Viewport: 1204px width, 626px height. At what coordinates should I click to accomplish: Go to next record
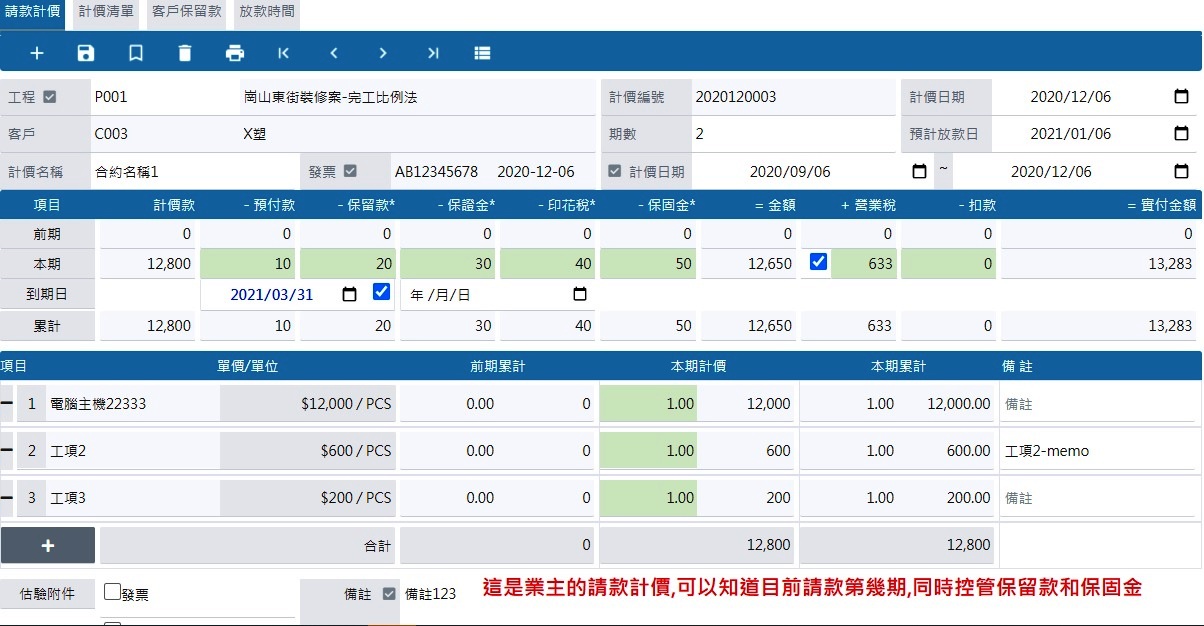pos(383,53)
